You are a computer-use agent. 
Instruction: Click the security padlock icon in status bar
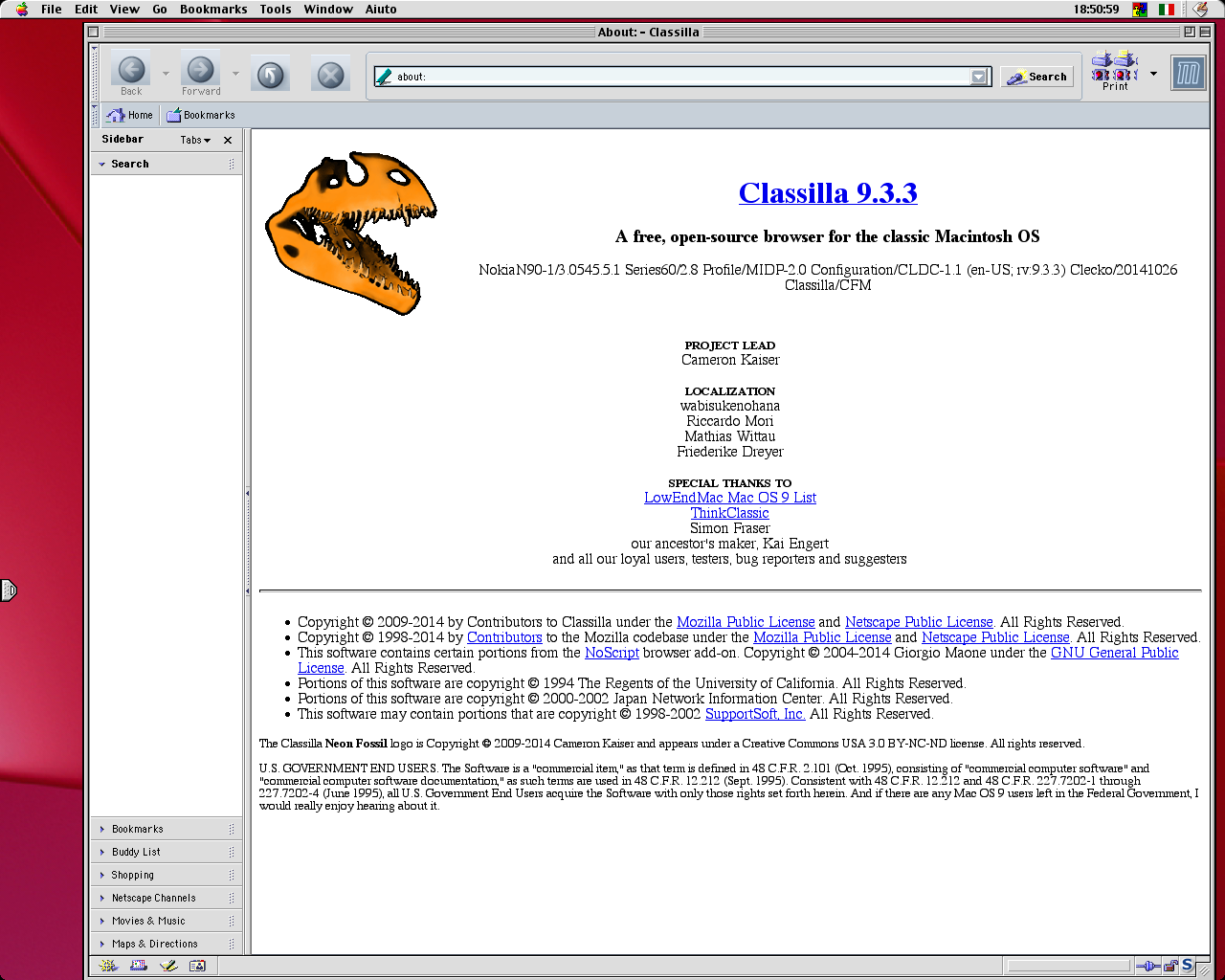[x=1170, y=966]
